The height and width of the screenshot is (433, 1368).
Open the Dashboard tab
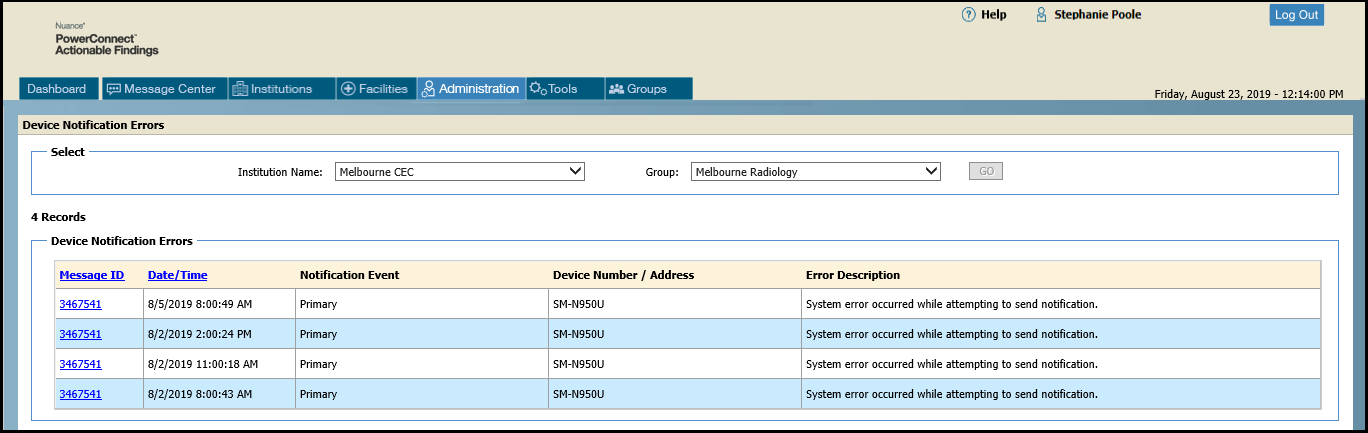(58, 89)
